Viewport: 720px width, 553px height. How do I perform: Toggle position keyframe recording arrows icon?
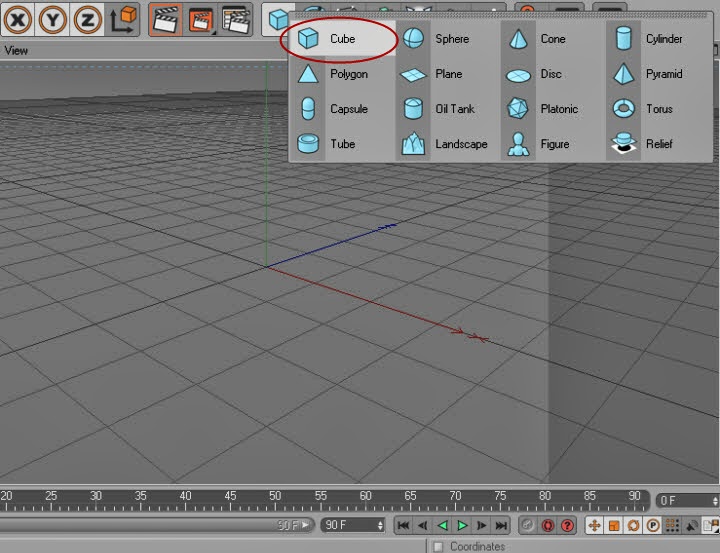coord(594,525)
